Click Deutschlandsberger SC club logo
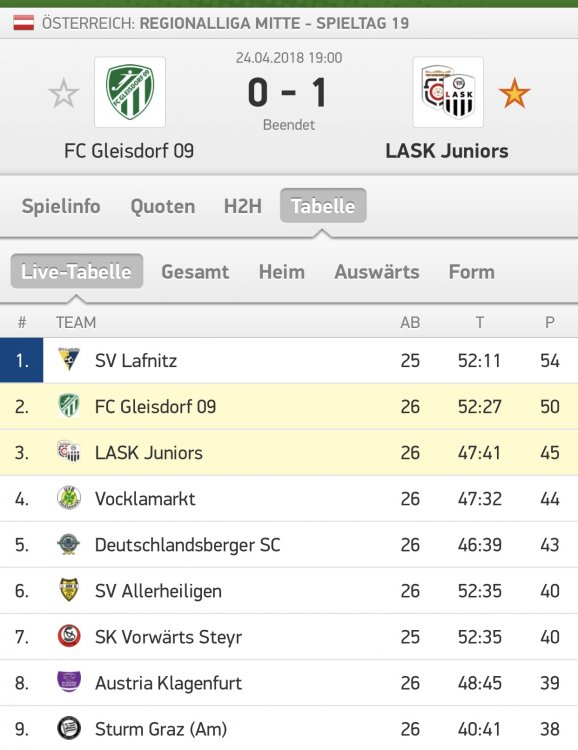Viewport: 578px width, 750px height. [69, 544]
